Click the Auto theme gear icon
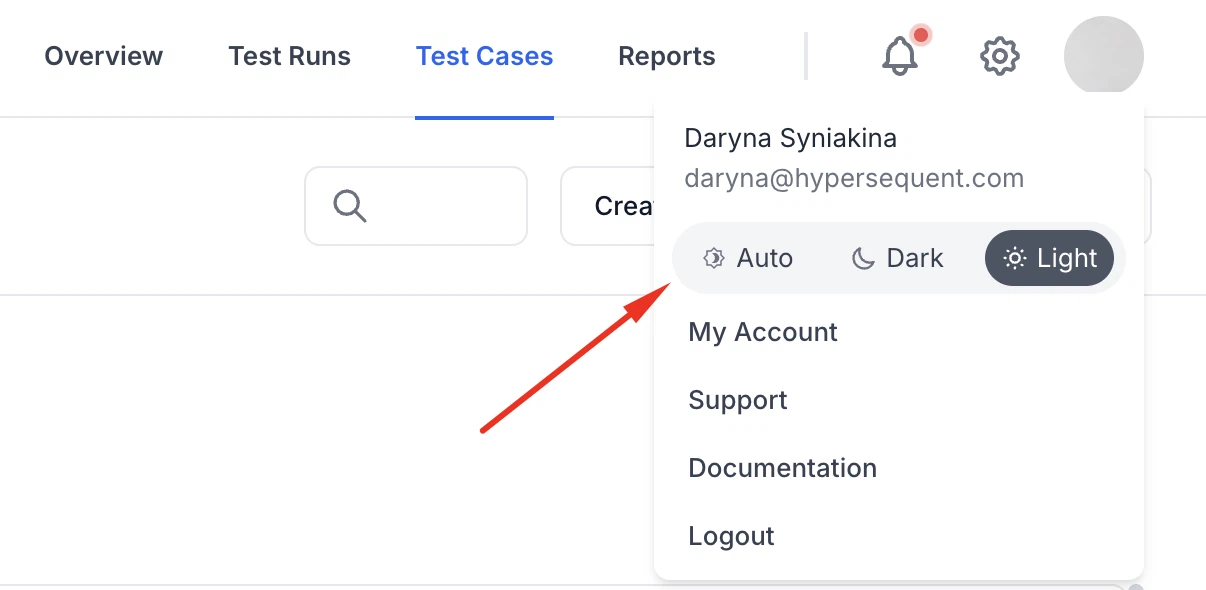Screen dimensions: 1206x590 point(713,257)
